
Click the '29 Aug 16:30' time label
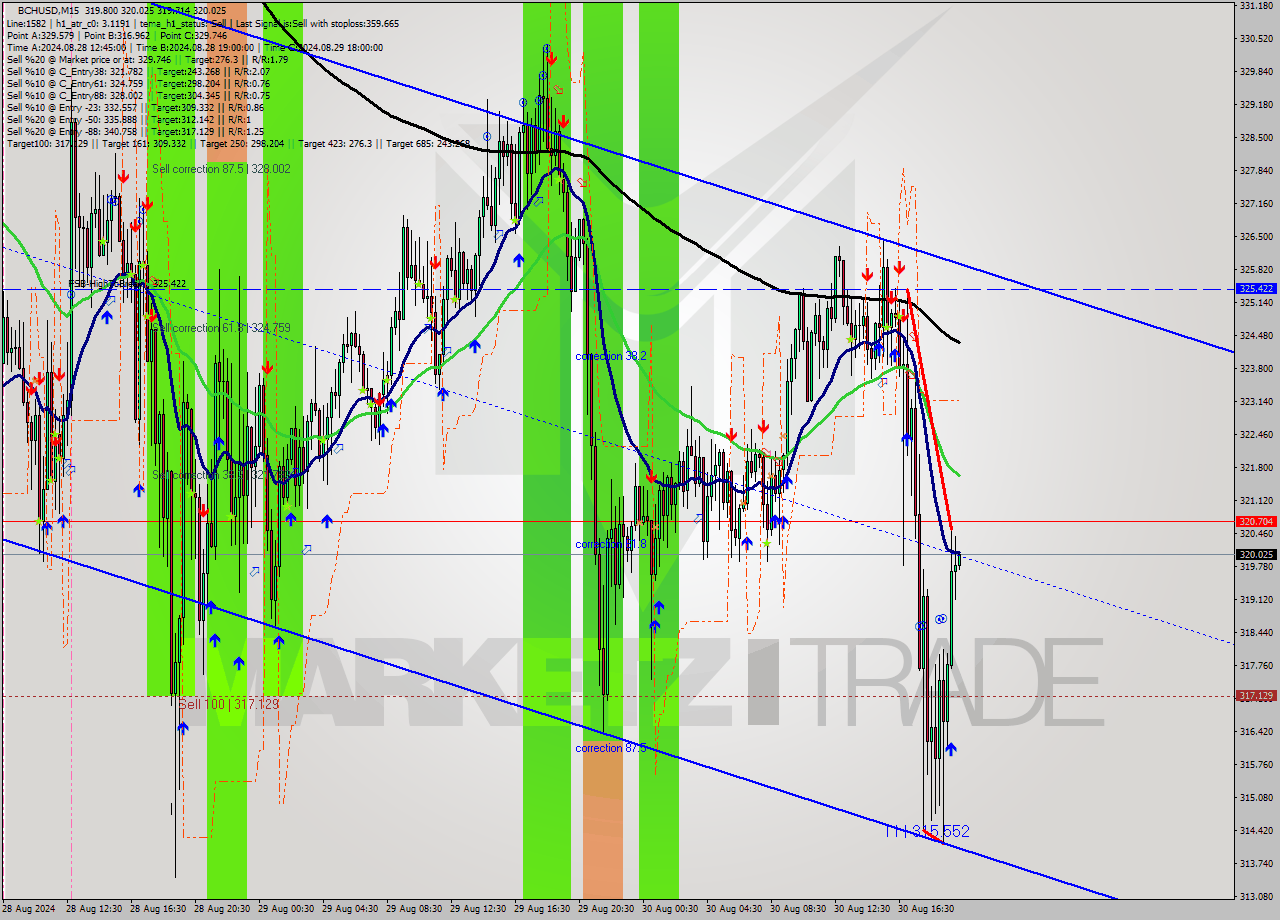(541, 909)
